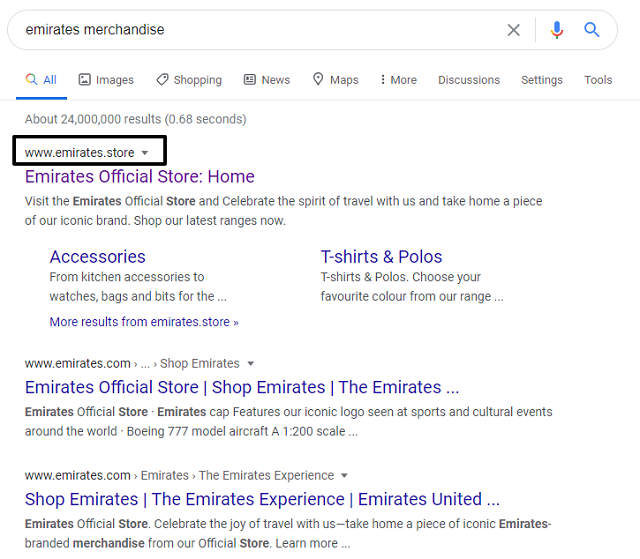Open Emirates Official Store: Home result
Viewport: 640px width, 559px height.
pos(140,177)
